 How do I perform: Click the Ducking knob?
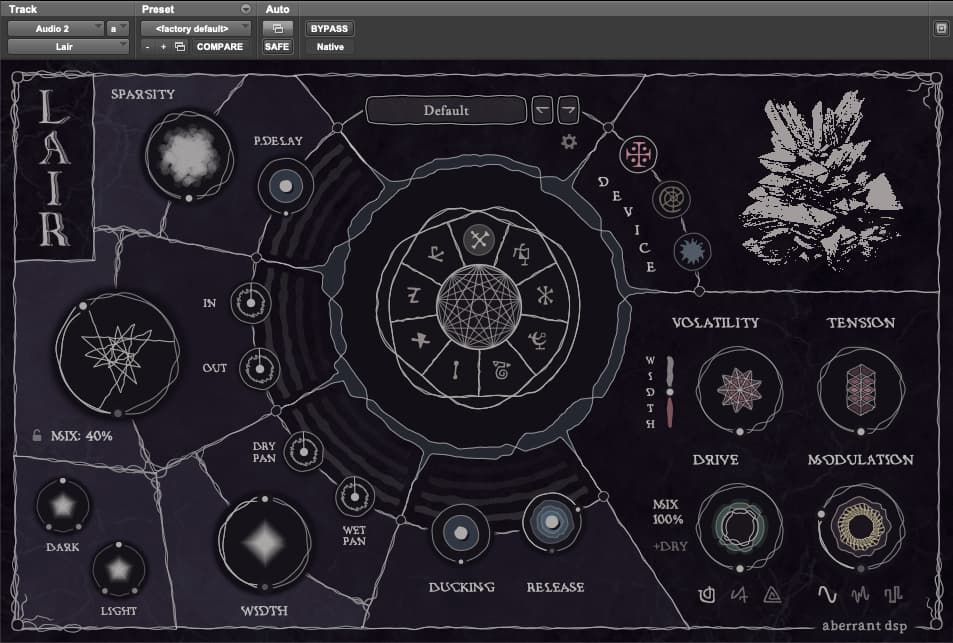click(x=461, y=533)
